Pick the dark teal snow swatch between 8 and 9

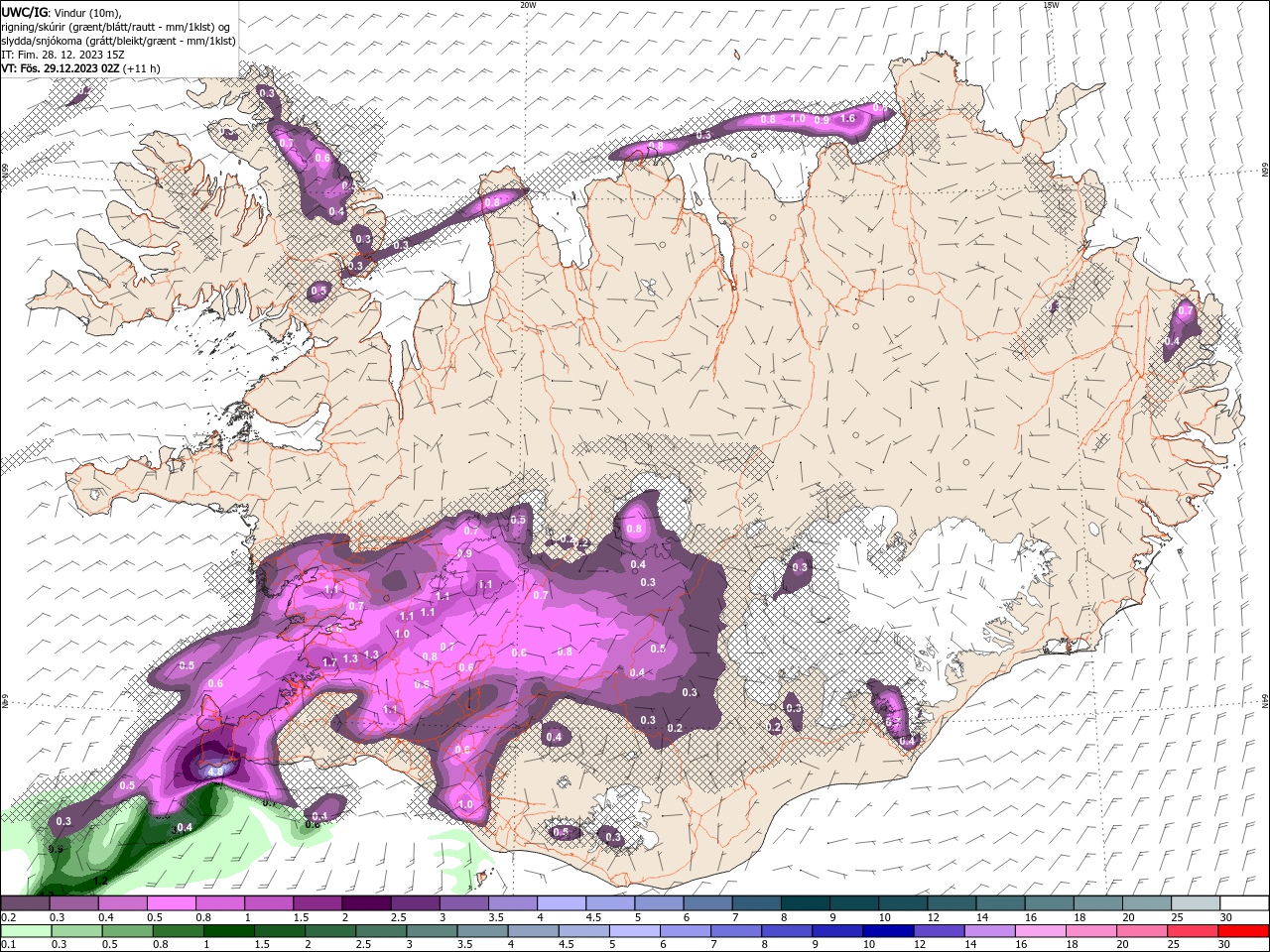[806, 903]
